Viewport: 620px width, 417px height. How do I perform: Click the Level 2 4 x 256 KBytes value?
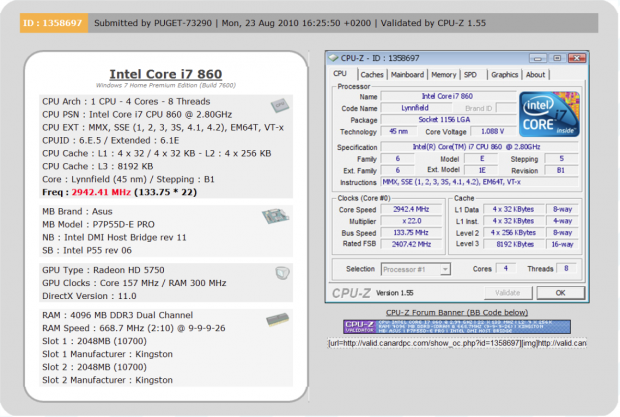pyautogui.click(x=513, y=233)
